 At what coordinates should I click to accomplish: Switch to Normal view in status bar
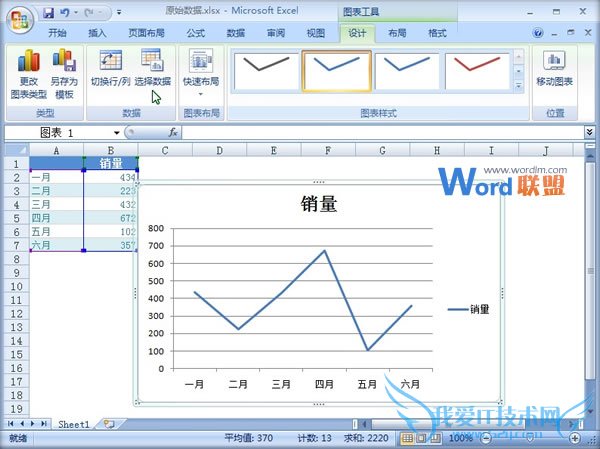[407, 438]
